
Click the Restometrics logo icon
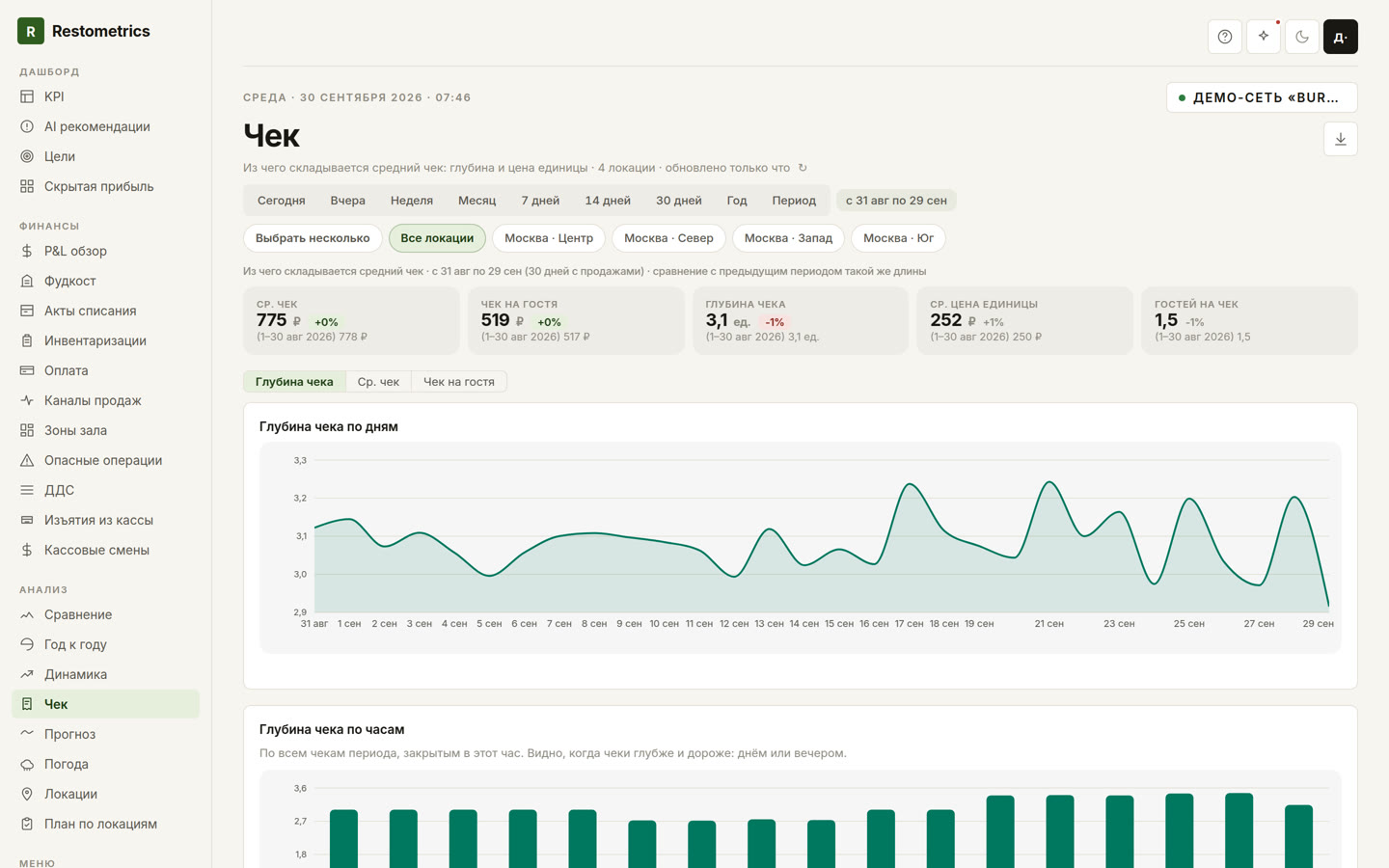31,31
